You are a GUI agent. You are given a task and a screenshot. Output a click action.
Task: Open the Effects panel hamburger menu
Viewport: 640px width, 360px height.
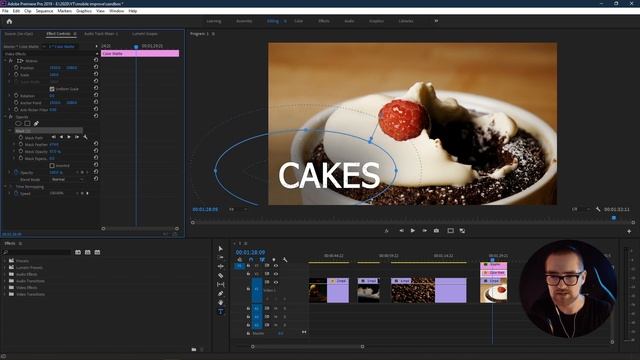(20, 244)
